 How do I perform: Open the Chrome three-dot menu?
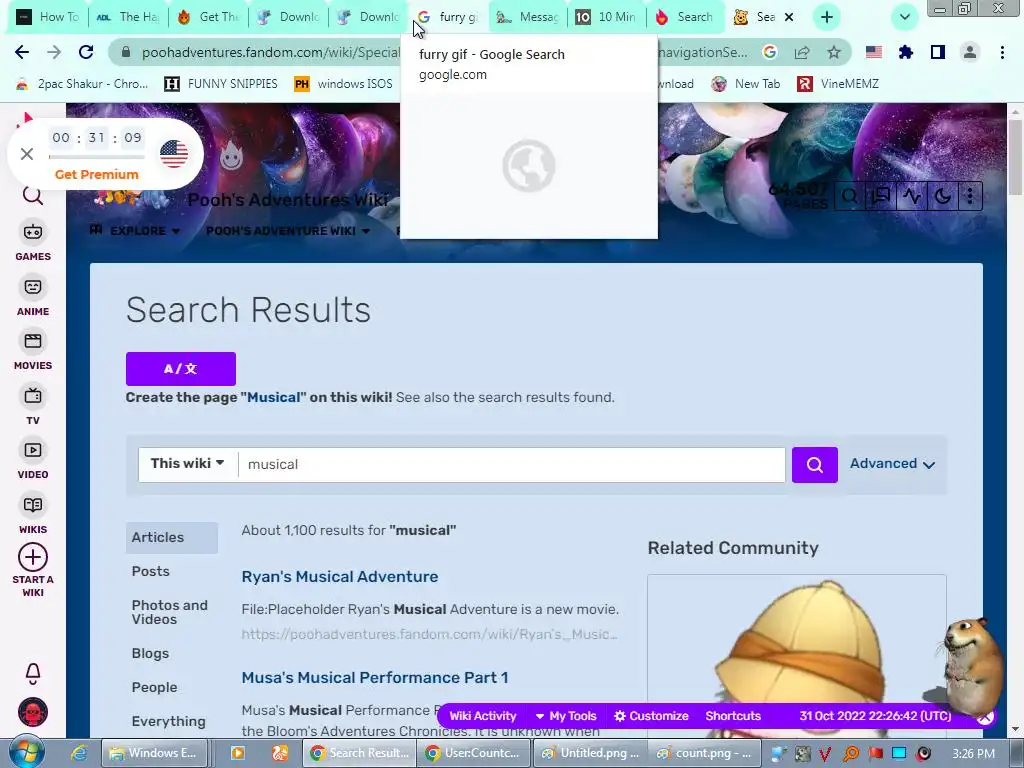point(1002,52)
